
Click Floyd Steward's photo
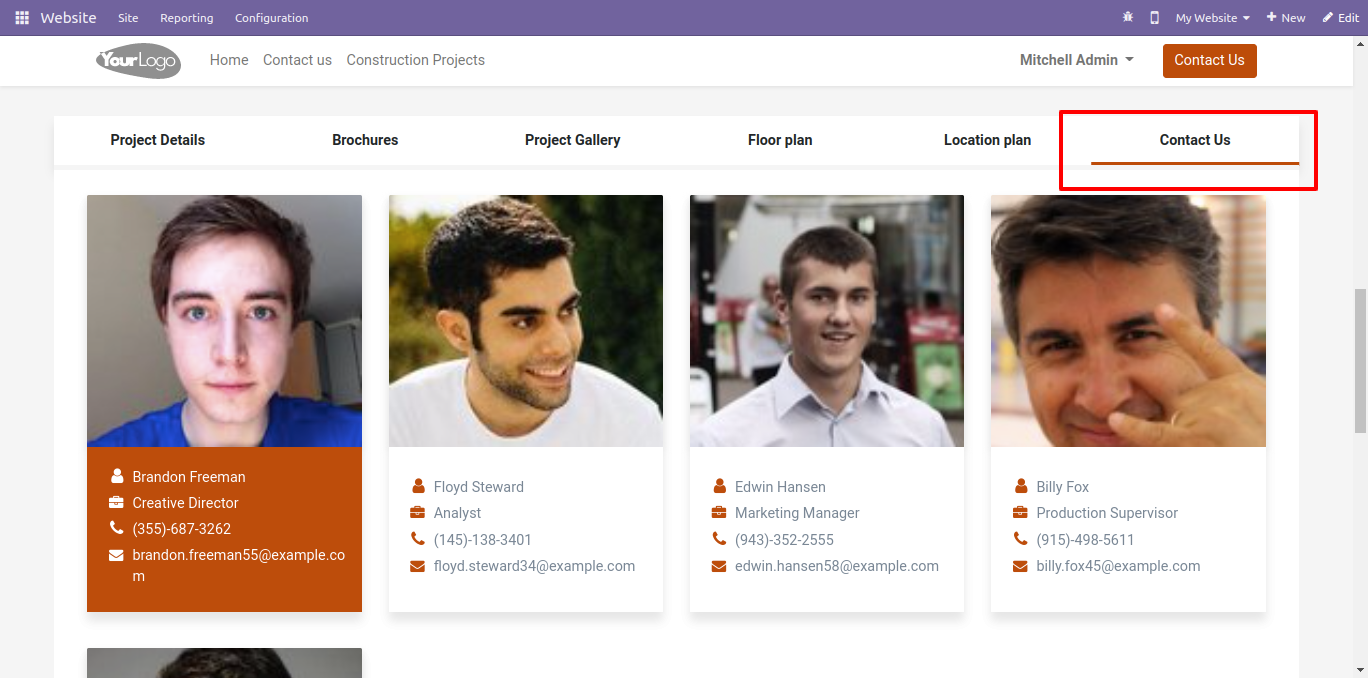(526, 321)
